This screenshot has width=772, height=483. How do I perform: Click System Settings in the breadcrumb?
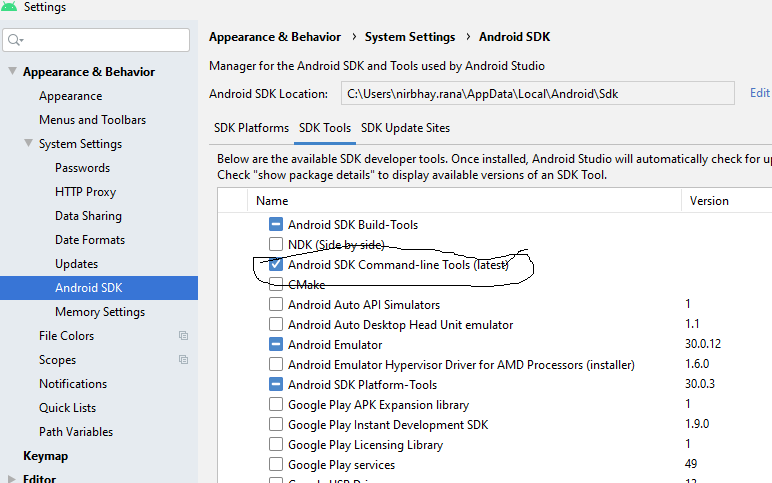pos(410,37)
